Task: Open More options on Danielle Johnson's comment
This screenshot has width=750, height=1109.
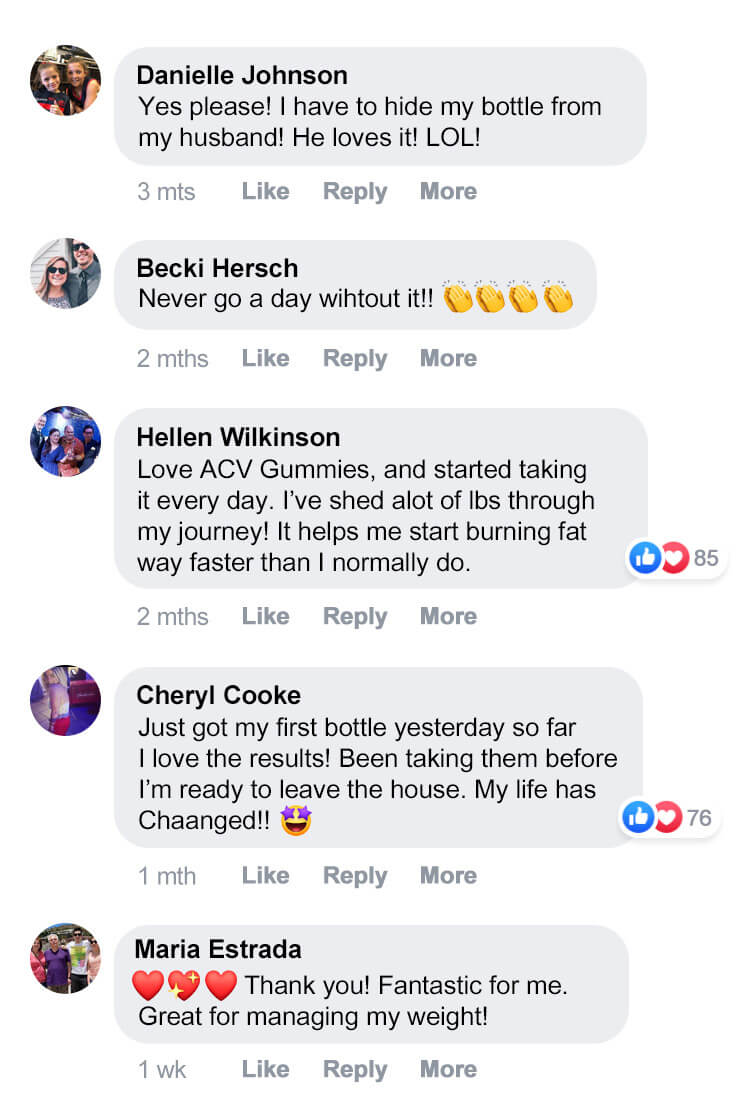Action: (x=448, y=191)
